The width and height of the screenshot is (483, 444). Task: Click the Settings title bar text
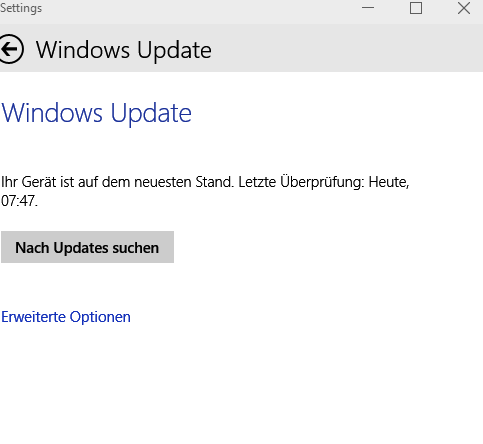pyautogui.click(x=21, y=8)
